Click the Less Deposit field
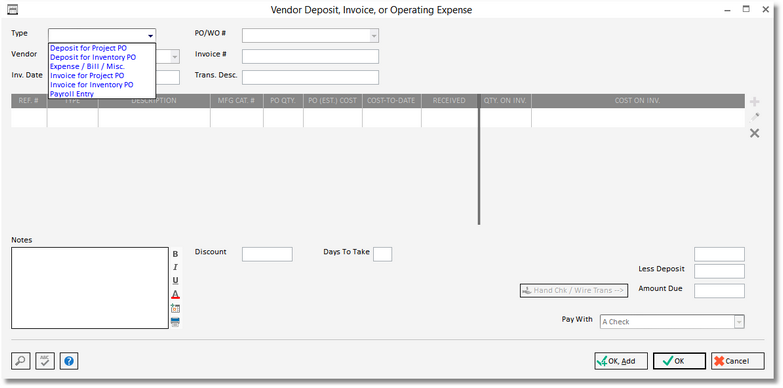 click(x=719, y=271)
